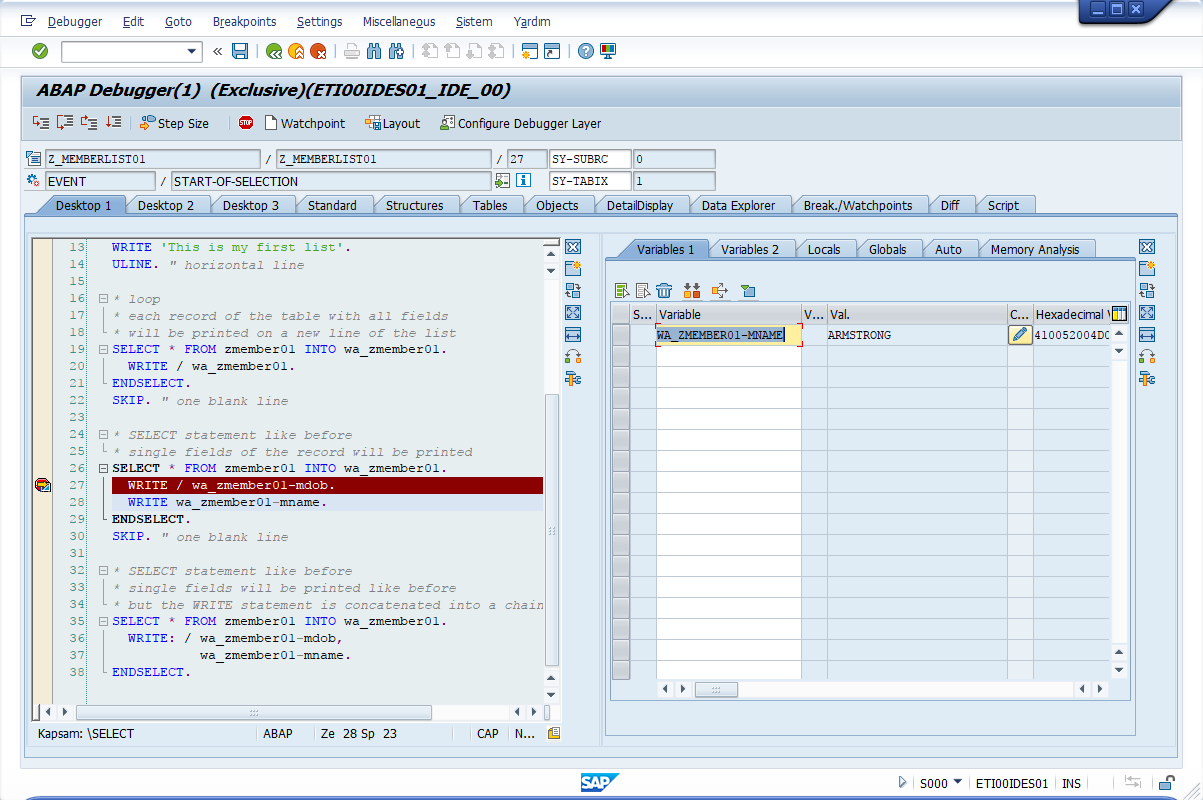
Task: Open the Memory Analysis tab
Action: [x=1036, y=249]
